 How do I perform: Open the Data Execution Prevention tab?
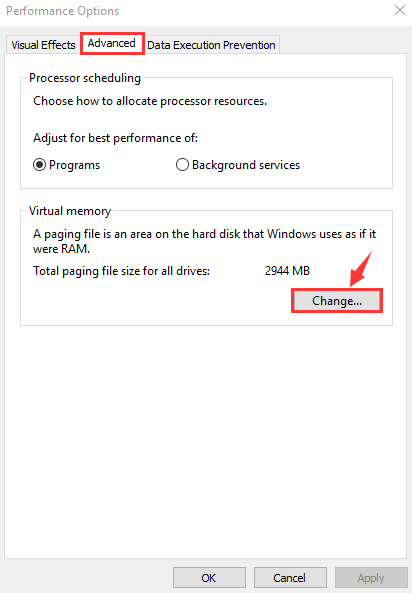(211, 45)
